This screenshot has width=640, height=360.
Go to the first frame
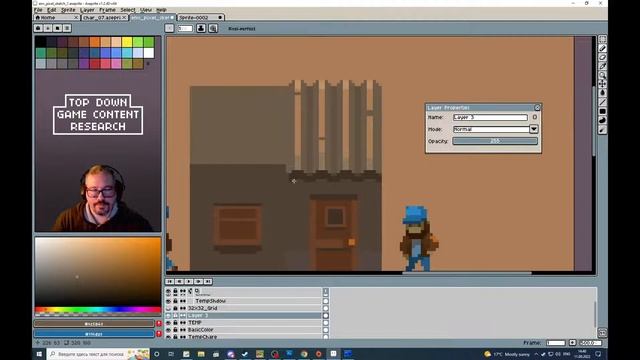169,282
